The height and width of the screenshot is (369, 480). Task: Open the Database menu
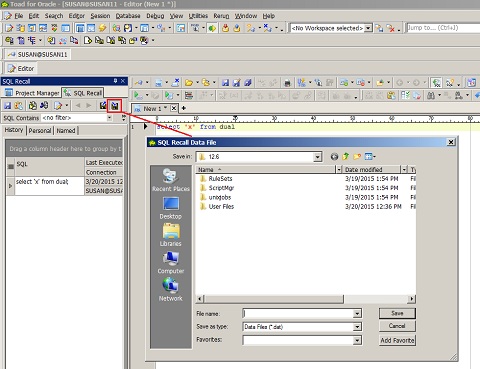tap(128, 16)
